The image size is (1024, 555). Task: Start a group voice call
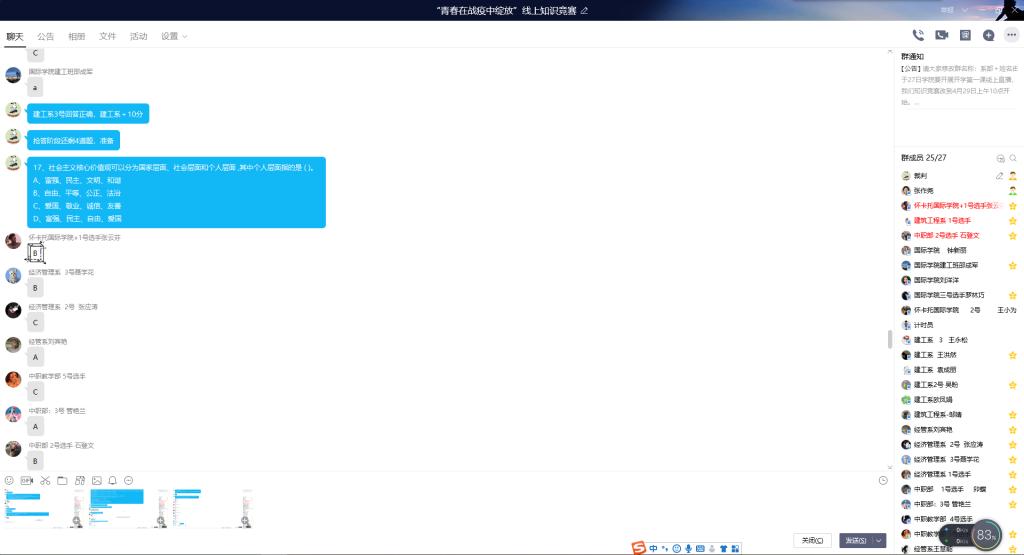pos(918,35)
